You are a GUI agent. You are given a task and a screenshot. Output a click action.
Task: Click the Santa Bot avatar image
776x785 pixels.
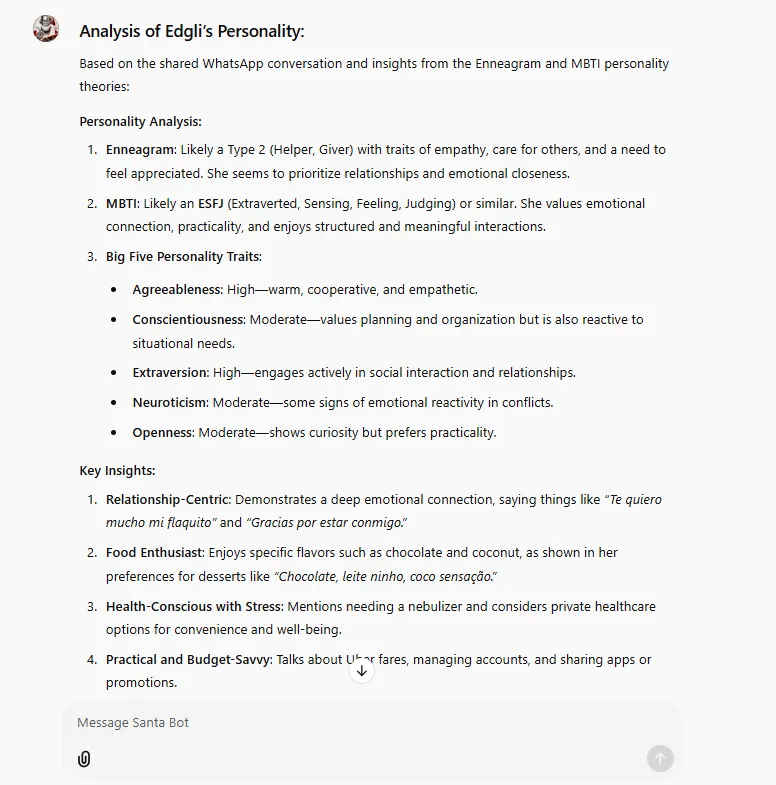(x=46, y=29)
